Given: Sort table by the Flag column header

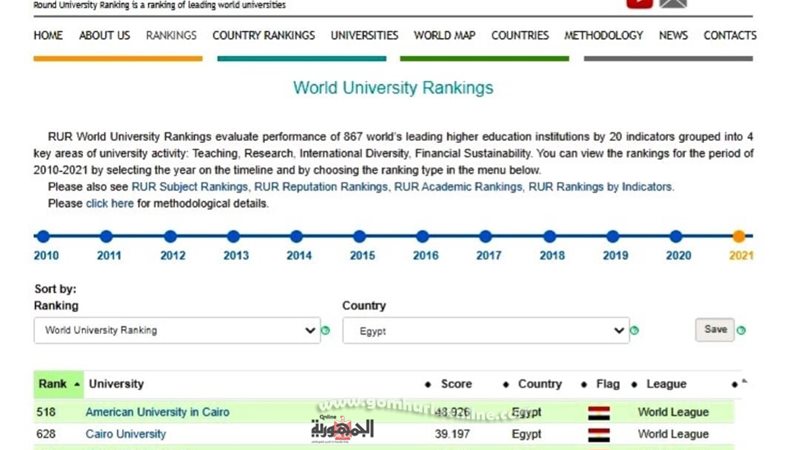Looking at the screenshot, I should pos(608,384).
